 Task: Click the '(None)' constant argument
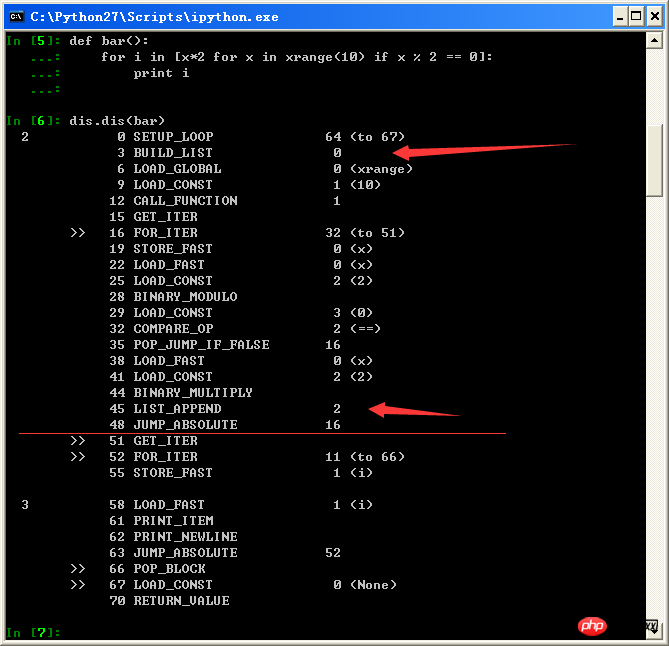point(373,585)
